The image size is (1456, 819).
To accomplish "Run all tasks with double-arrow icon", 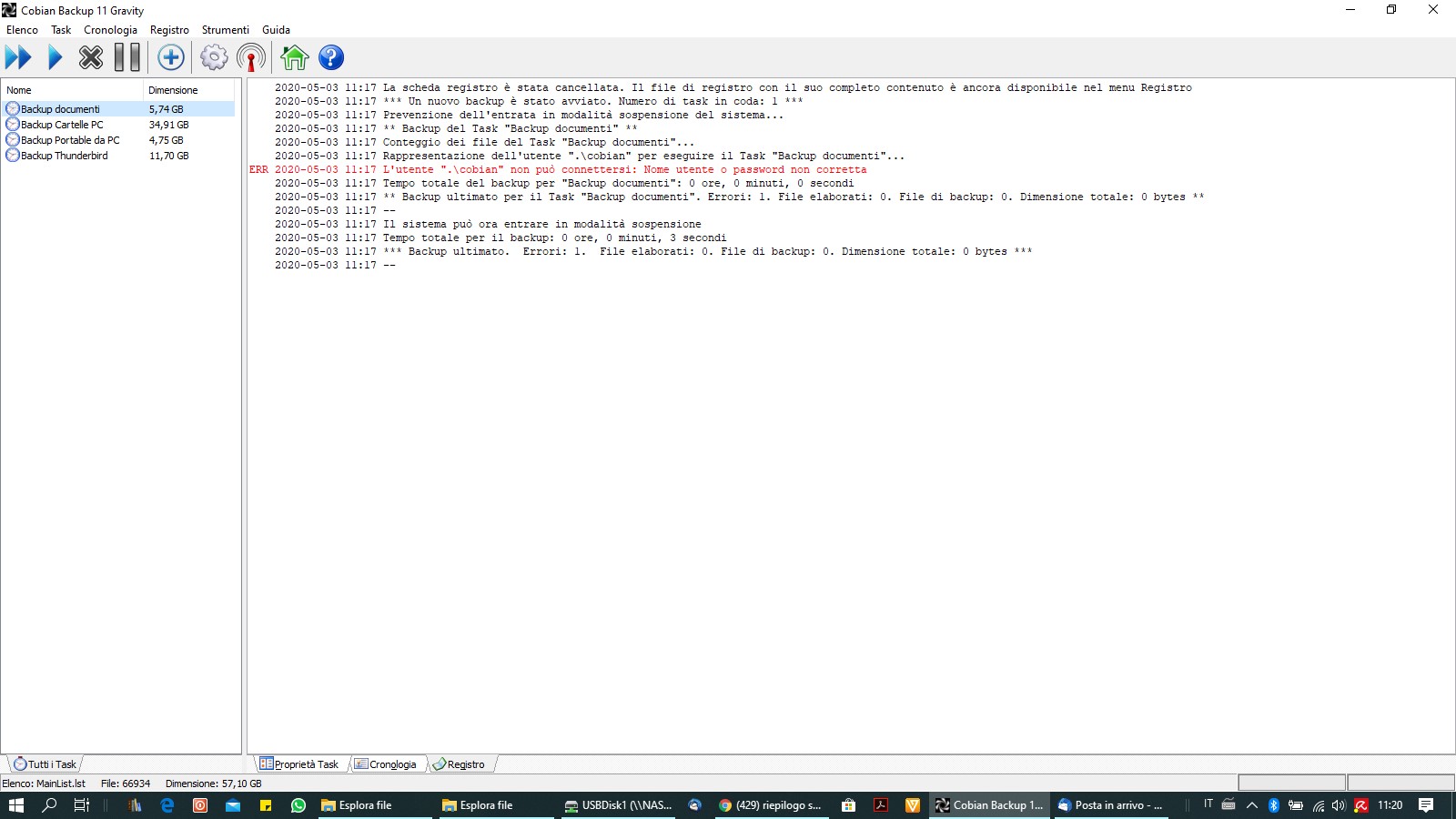I will pyautogui.click(x=18, y=58).
